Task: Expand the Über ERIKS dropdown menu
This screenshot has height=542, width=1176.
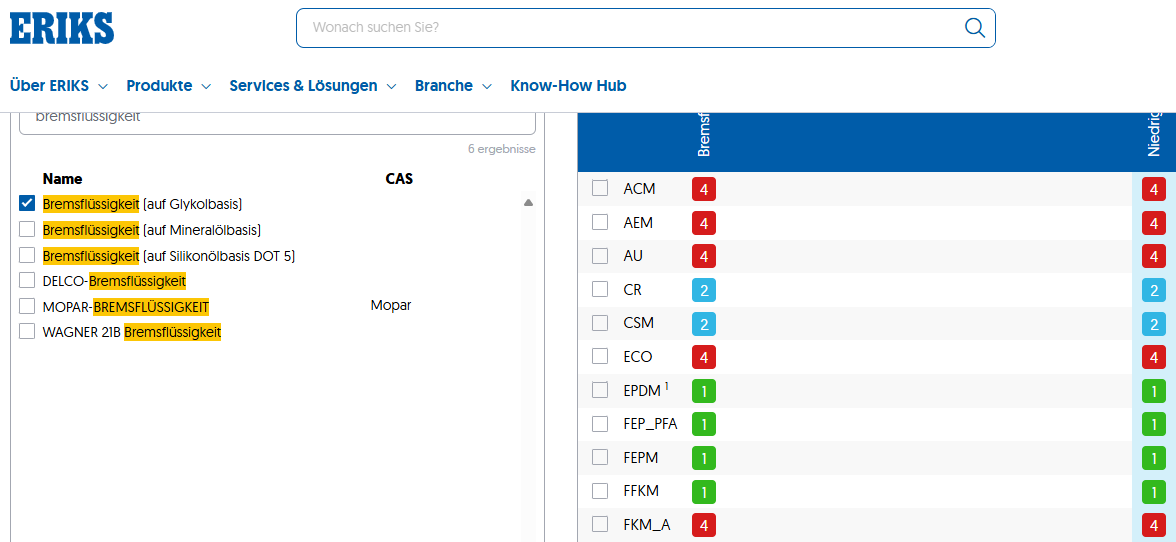Action: click(58, 86)
